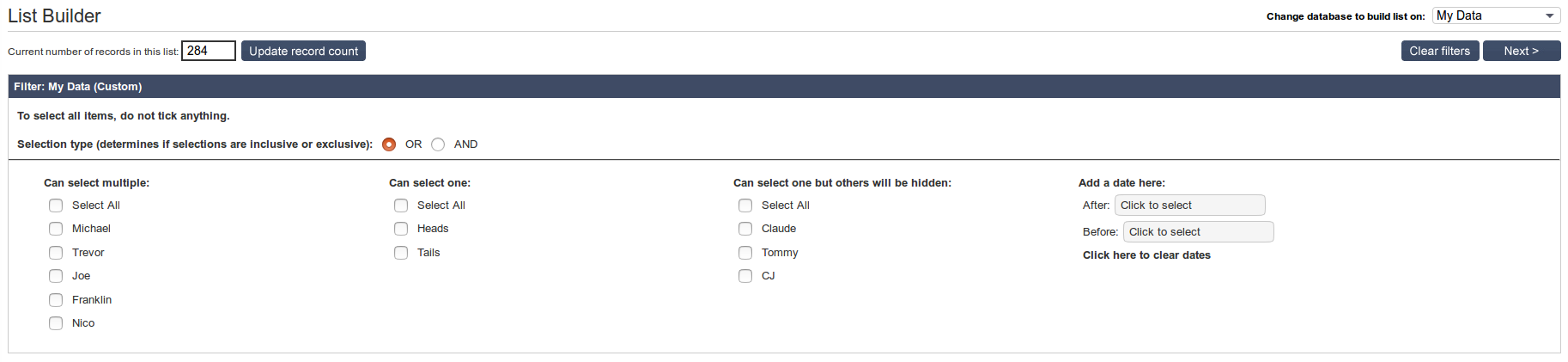The width and height of the screenshot is (1568, 362).
Task: Click the Clear filters button
Action: coord(1439,51)
